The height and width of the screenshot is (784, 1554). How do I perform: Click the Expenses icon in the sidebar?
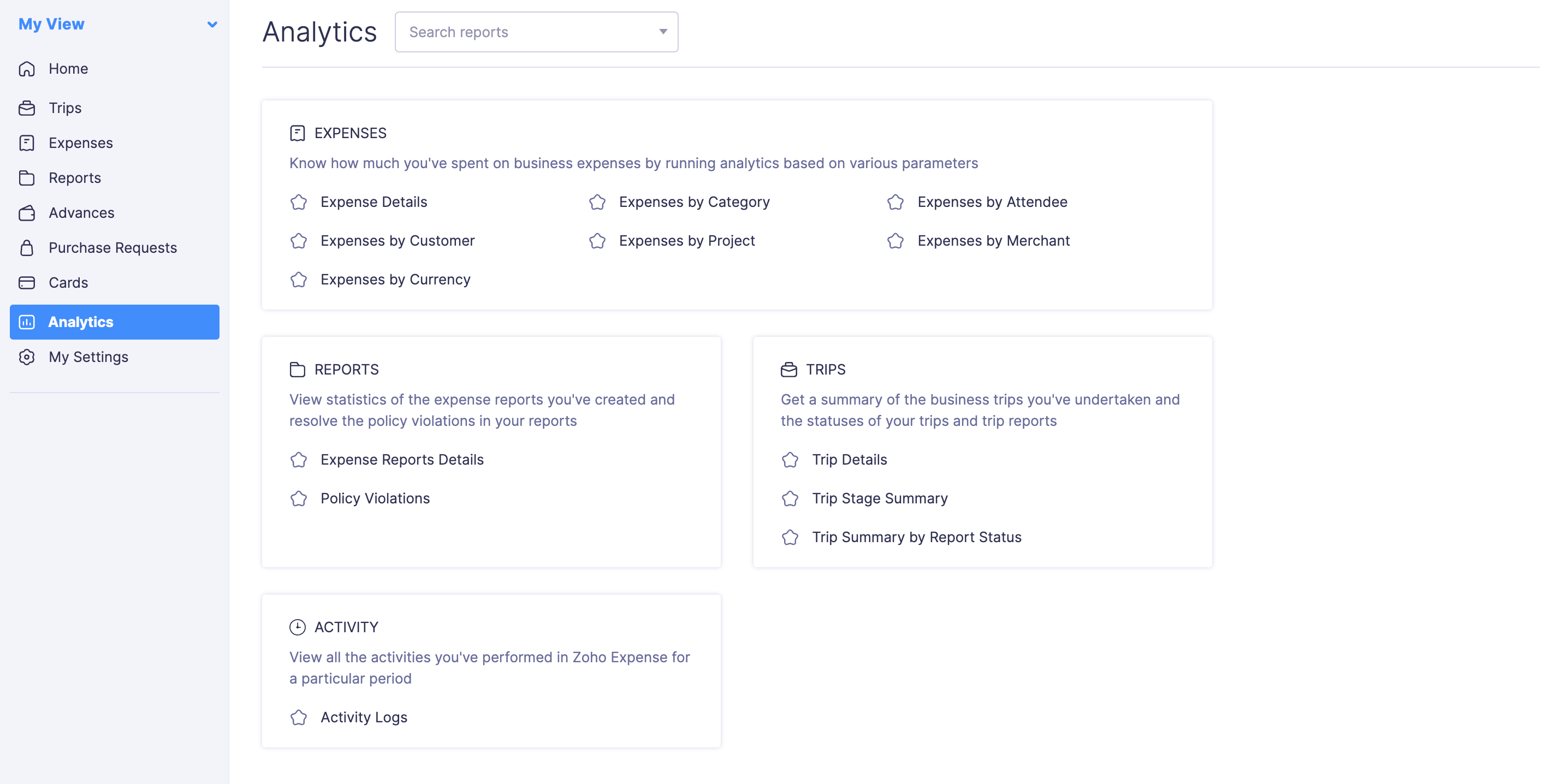[27, 143]
